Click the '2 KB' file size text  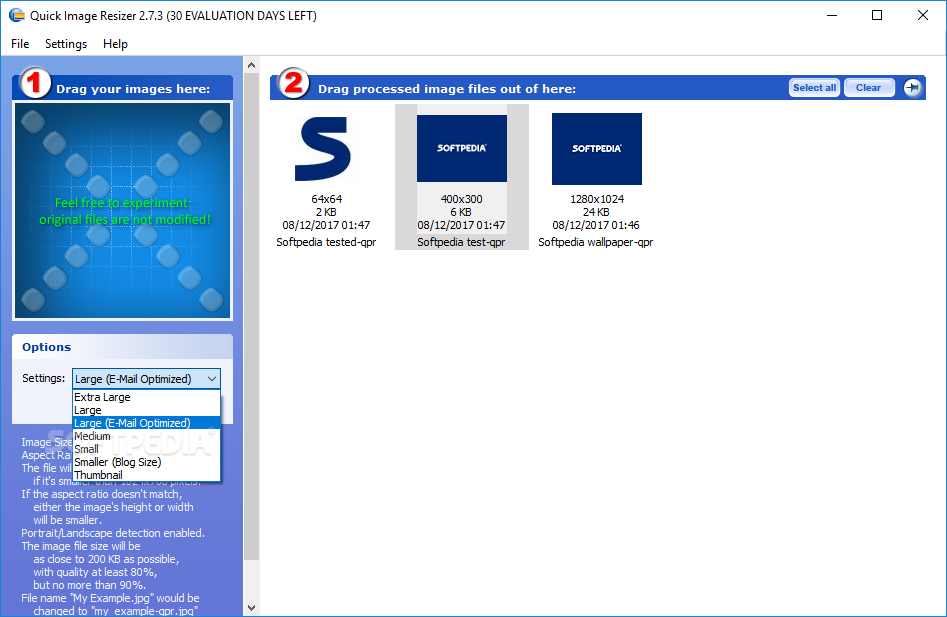(326, 212)
